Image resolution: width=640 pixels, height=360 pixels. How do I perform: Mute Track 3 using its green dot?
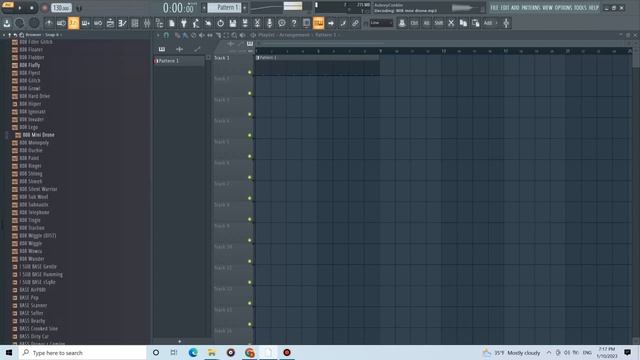[250, 114]
